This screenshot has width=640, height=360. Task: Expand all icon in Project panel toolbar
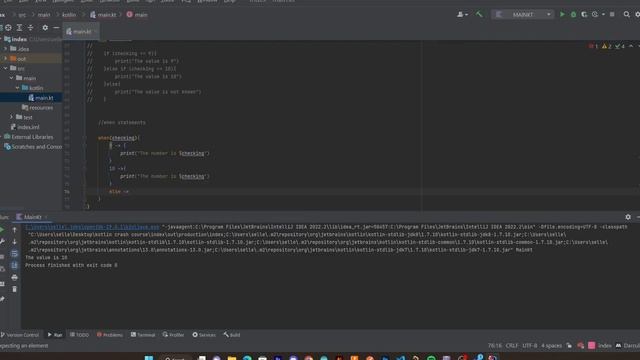(19, 28)
